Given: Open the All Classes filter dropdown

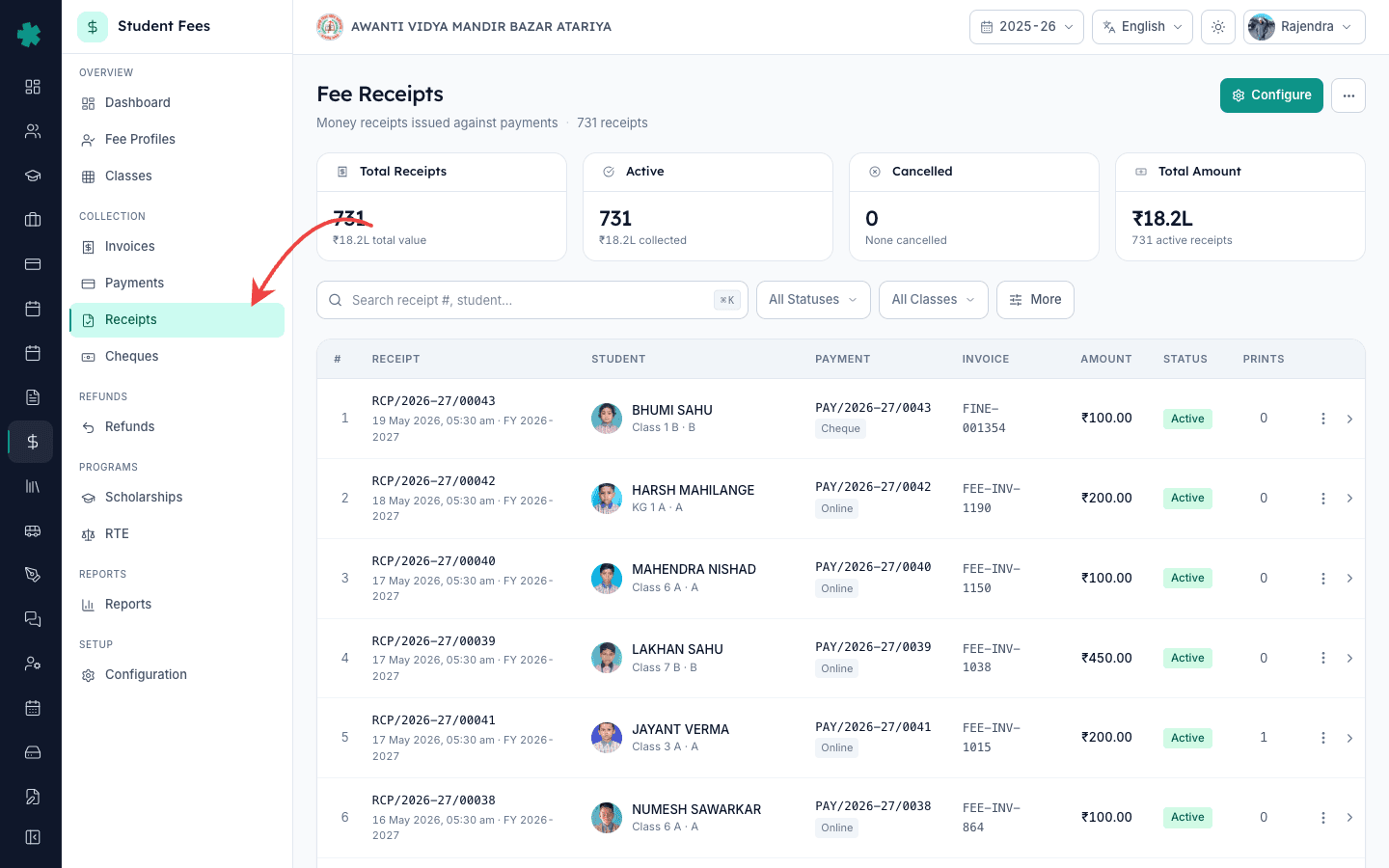Looking at the screenshot, I should pyautogui.click(x=933, y=300).
